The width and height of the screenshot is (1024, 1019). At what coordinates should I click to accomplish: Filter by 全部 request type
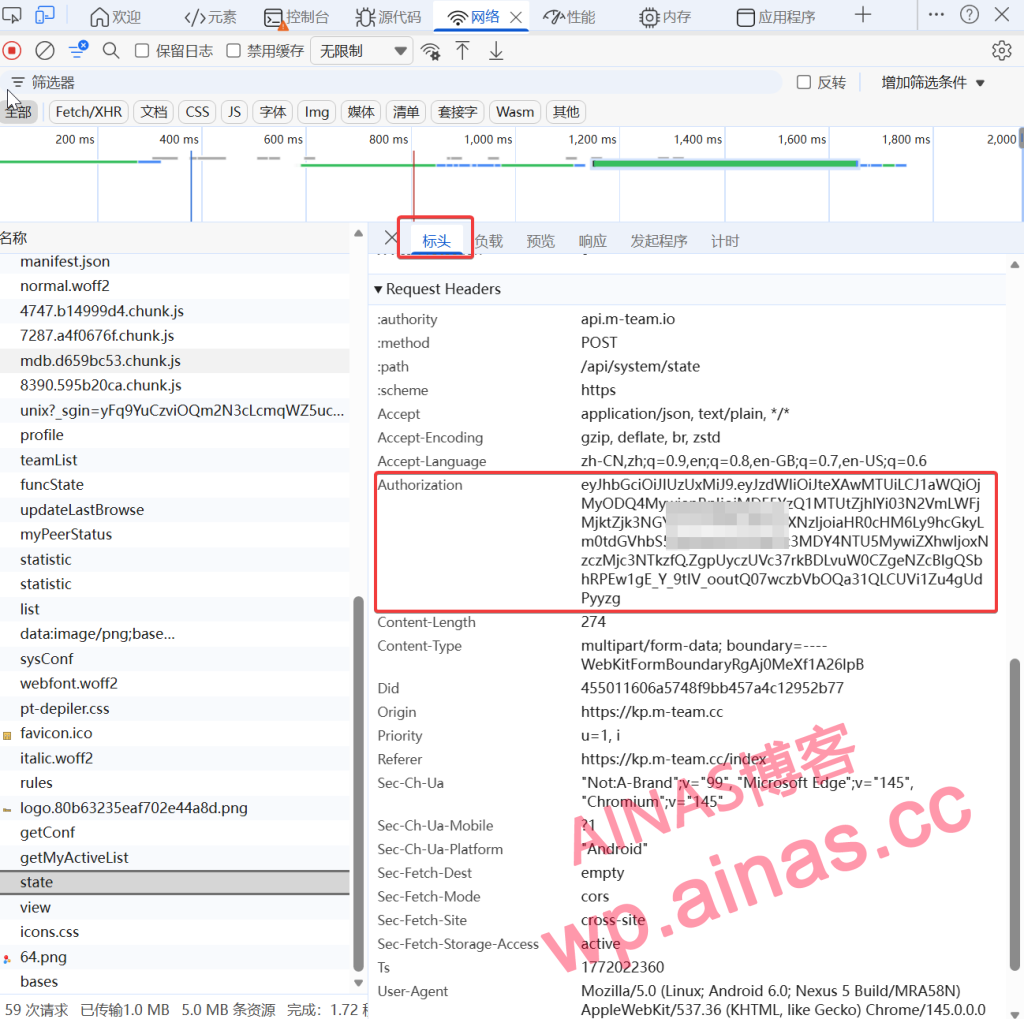(x=19, y=112)
